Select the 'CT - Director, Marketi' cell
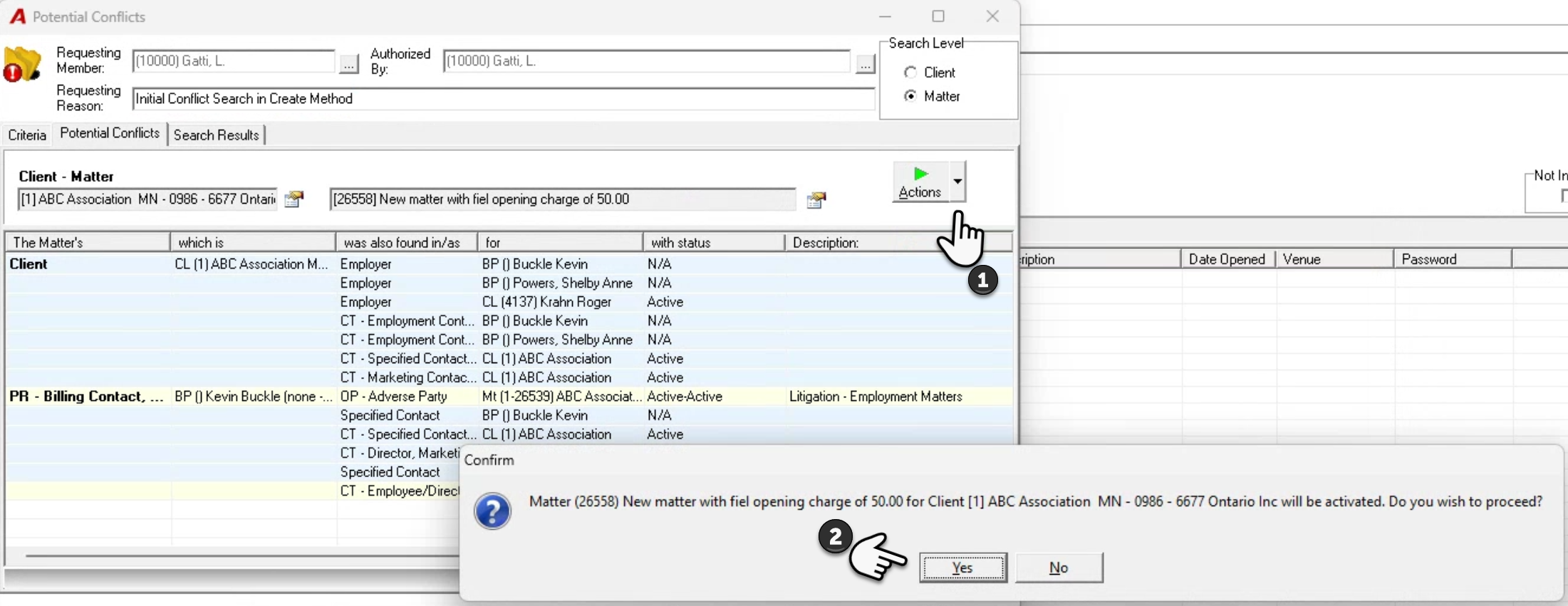1568x606 pixels. coord(399,454)
